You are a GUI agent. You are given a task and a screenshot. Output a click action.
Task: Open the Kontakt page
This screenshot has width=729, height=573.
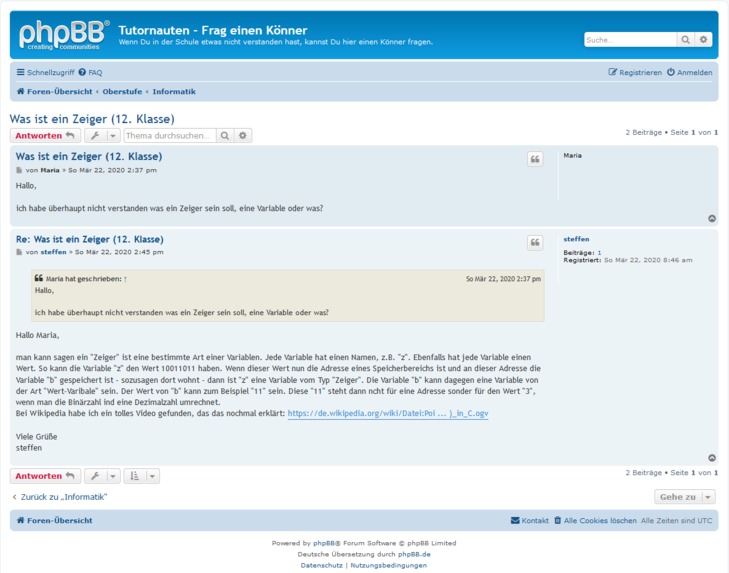click(x=530, y=520)
